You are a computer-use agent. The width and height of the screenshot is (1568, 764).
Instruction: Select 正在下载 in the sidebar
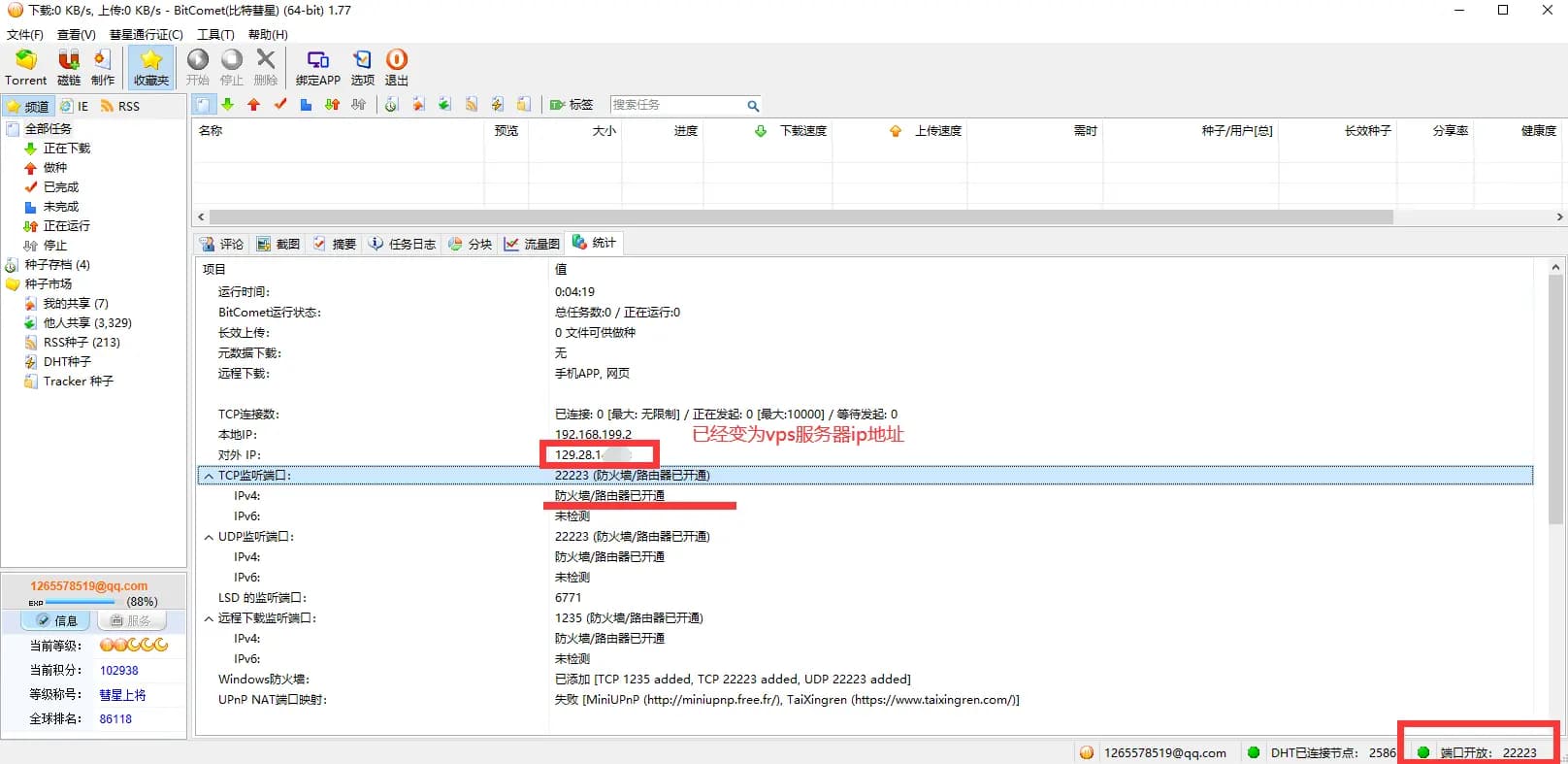tap(66, 149)
